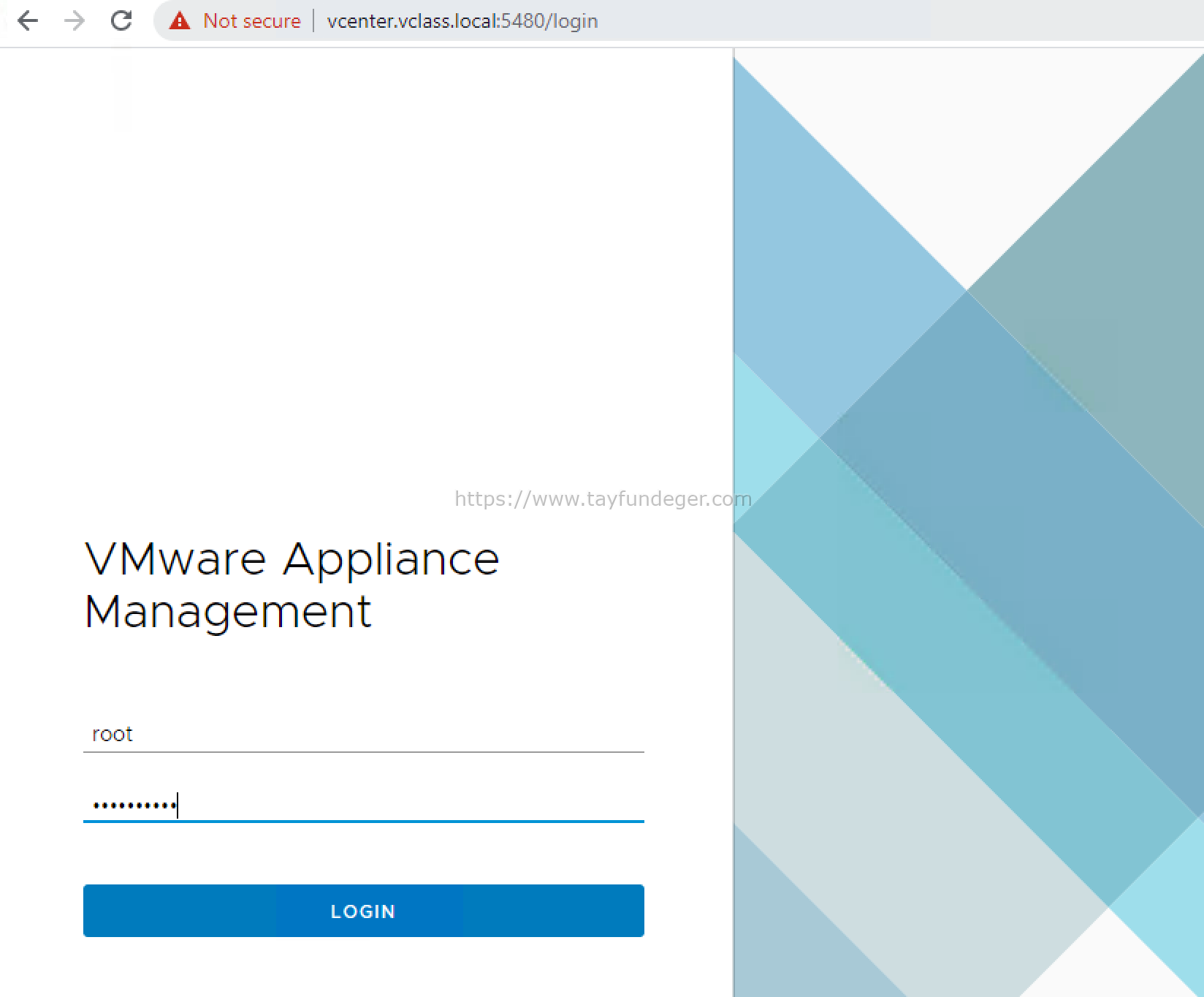Viewport: 1204px width, 997px height.
Task: Click the LOGIN button
Action: [363, 911]
